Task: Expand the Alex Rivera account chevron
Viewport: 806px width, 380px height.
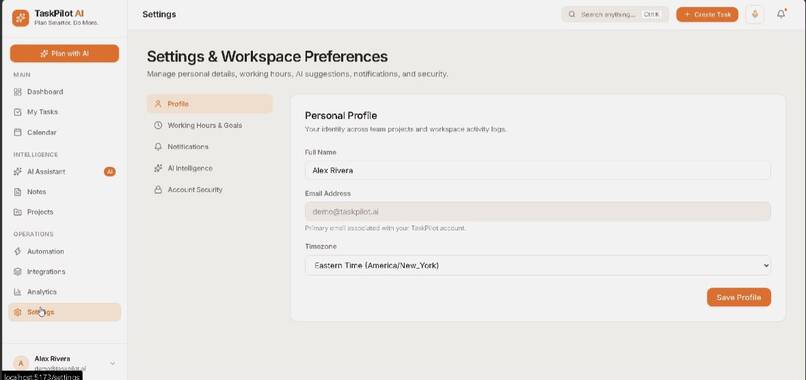Action: point(113,364)
